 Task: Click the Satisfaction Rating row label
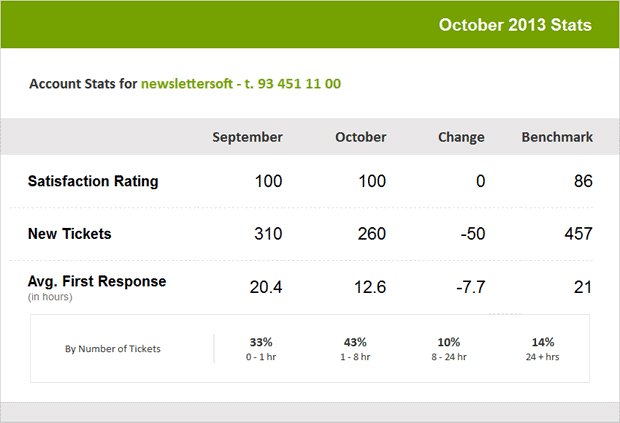93,181
